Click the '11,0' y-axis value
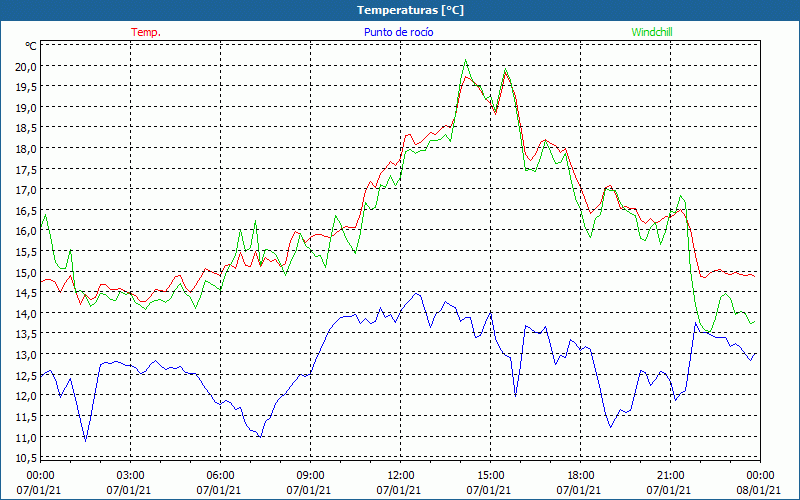This screenshot has width=800, height=500. [27, 437]
